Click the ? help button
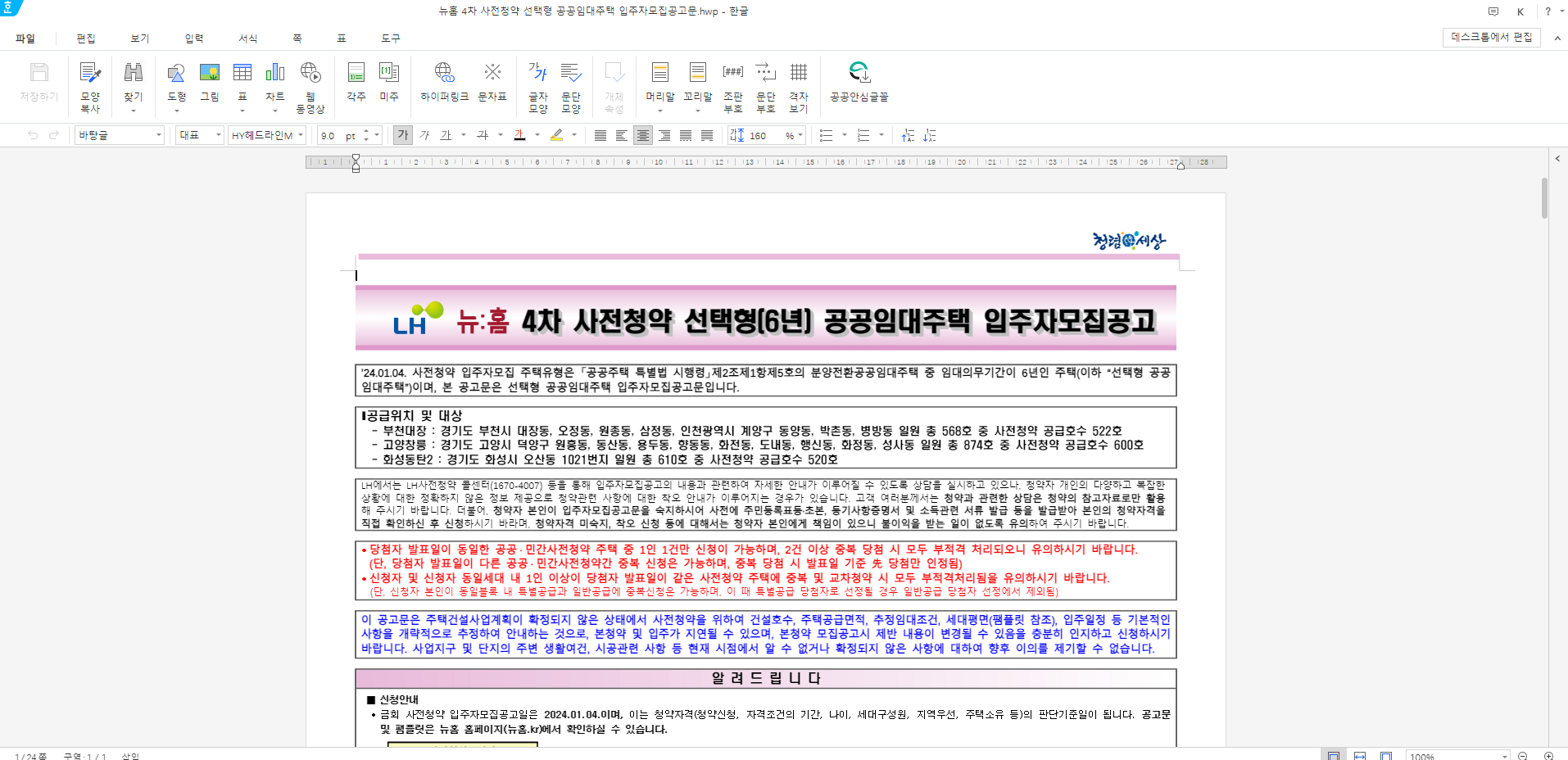Screen dimensions: 1568x760 coord(1548,11)
